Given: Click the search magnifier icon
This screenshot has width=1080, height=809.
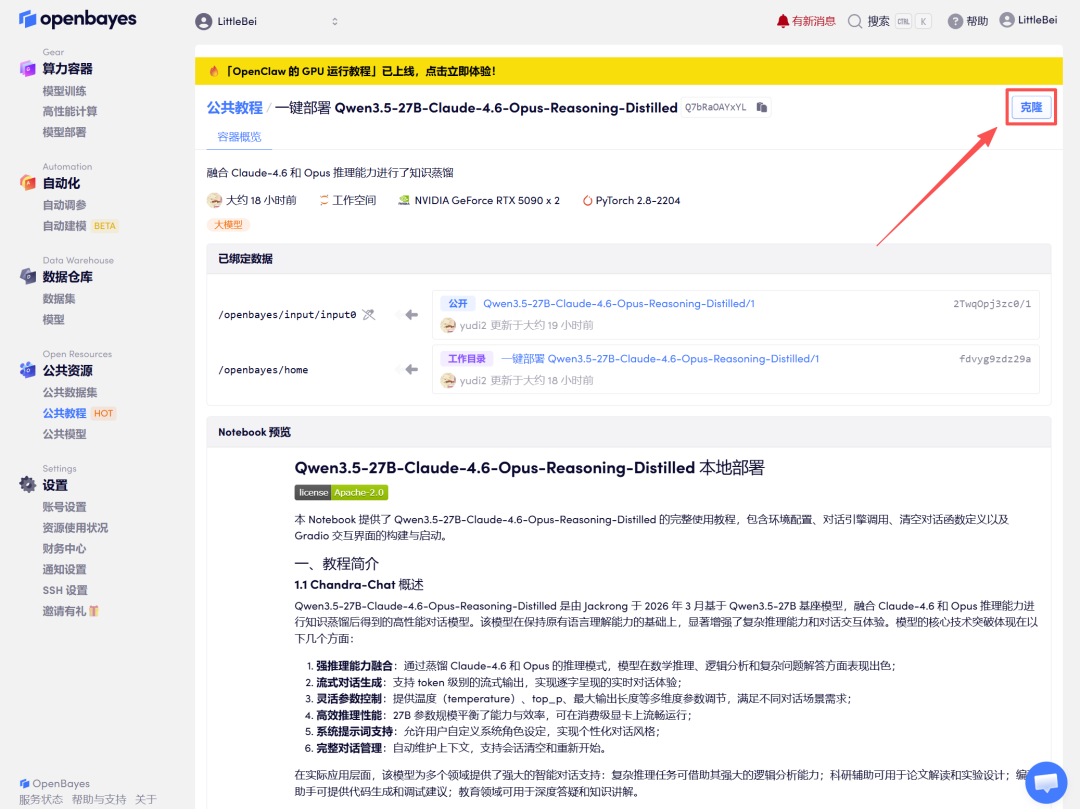Looking at the screenshot, I should point(855,21).
